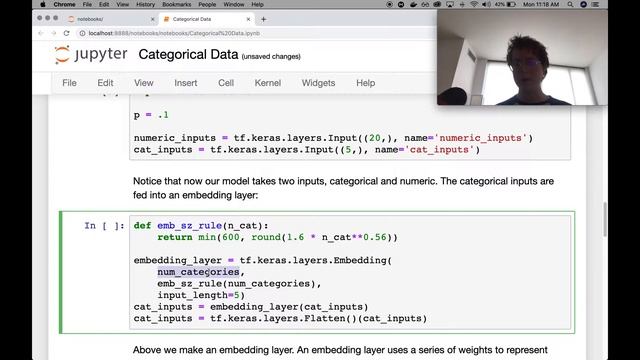Click the input_length=5 code line
The image size is (640, 360).
coord(201,295)
